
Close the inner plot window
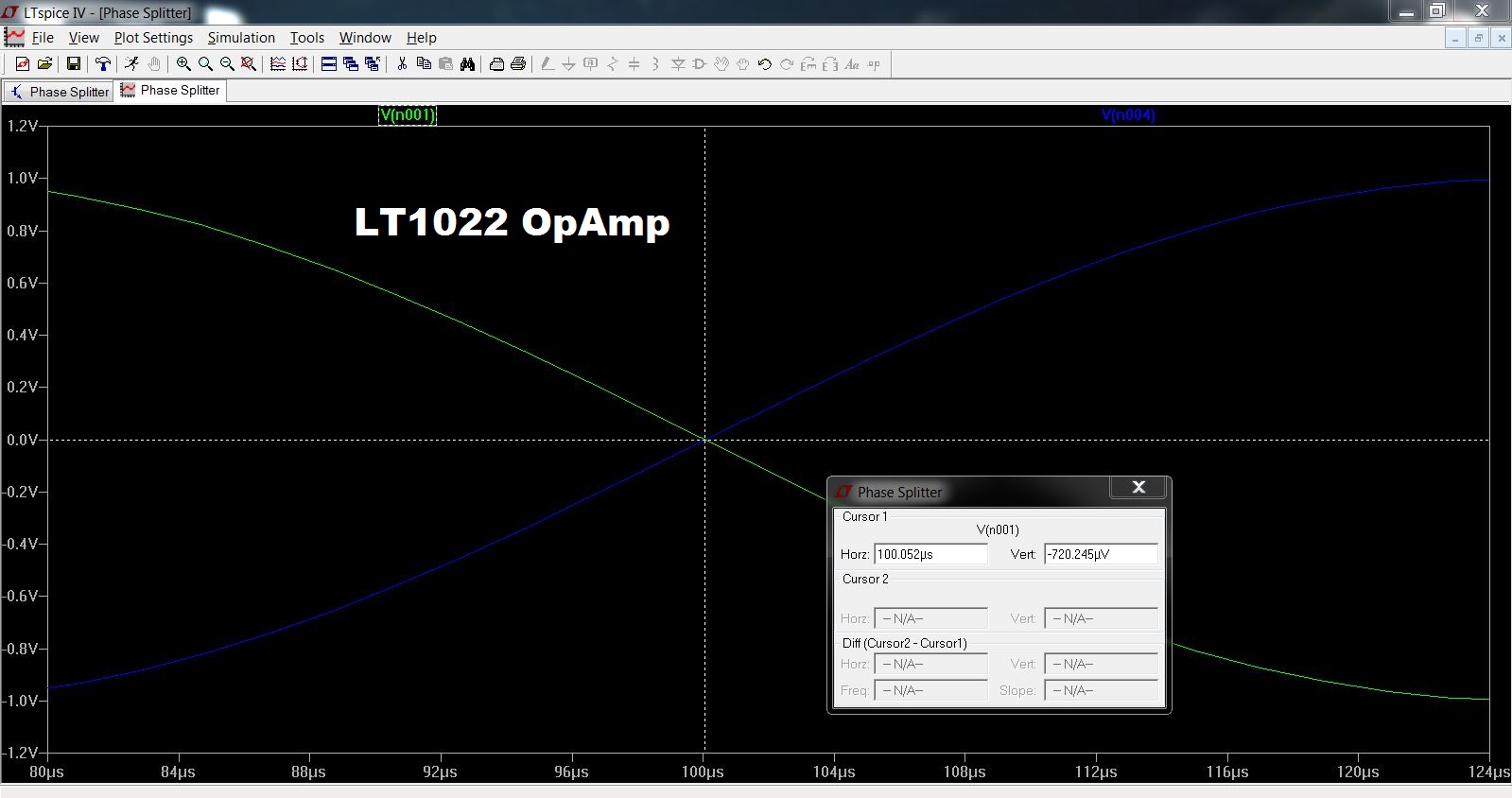click(x=1501, y=38)
